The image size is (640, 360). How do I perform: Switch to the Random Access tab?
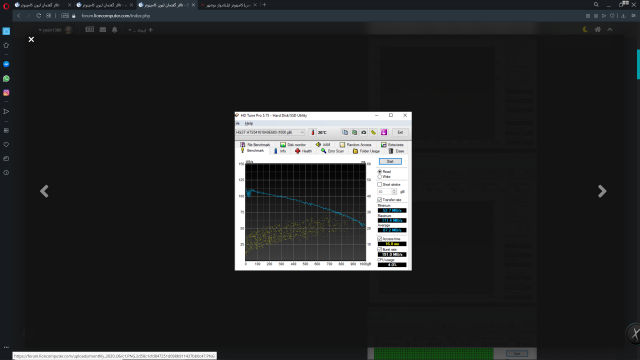(356, 144)
